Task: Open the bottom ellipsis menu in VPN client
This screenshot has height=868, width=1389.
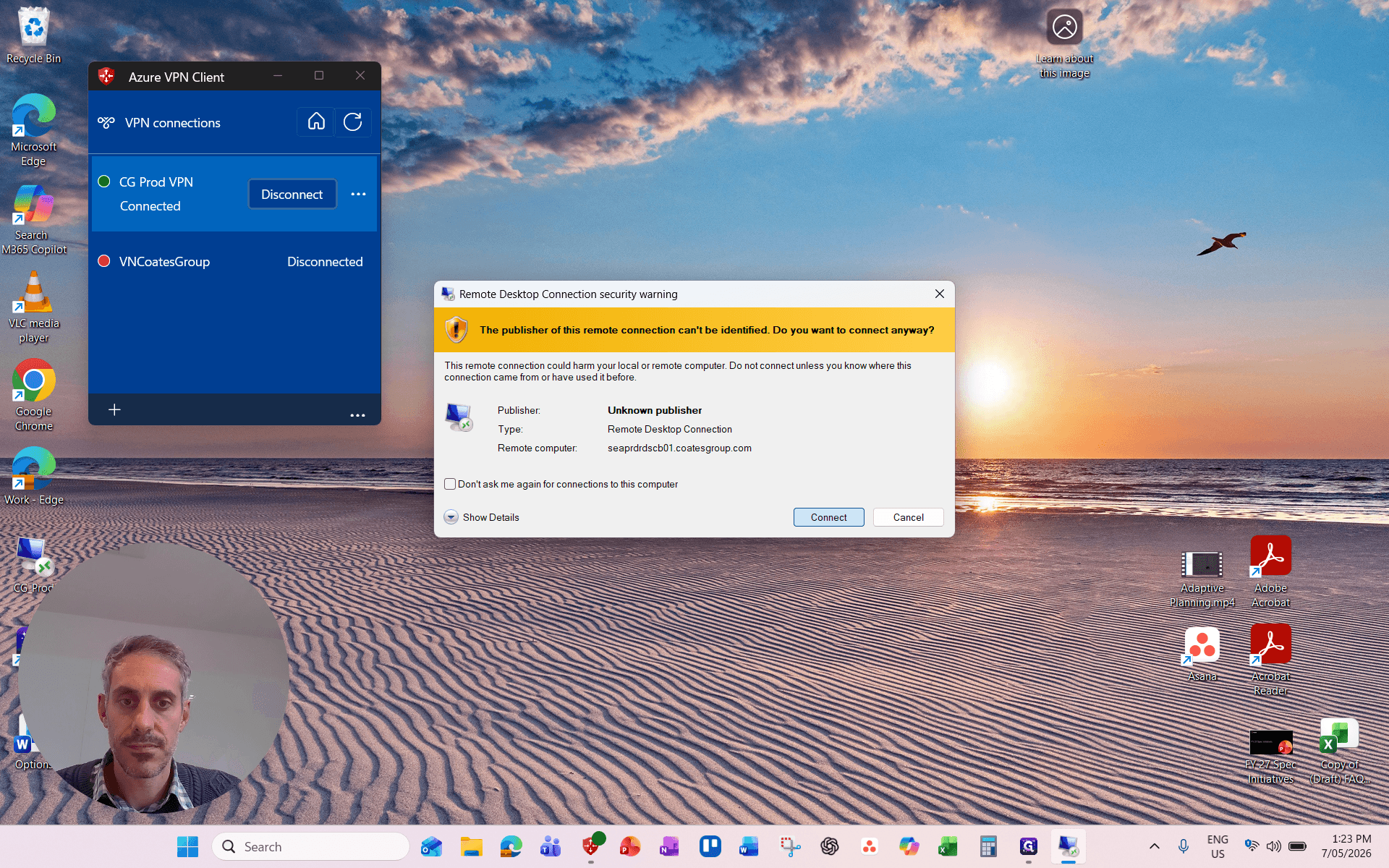Action: 357,415
